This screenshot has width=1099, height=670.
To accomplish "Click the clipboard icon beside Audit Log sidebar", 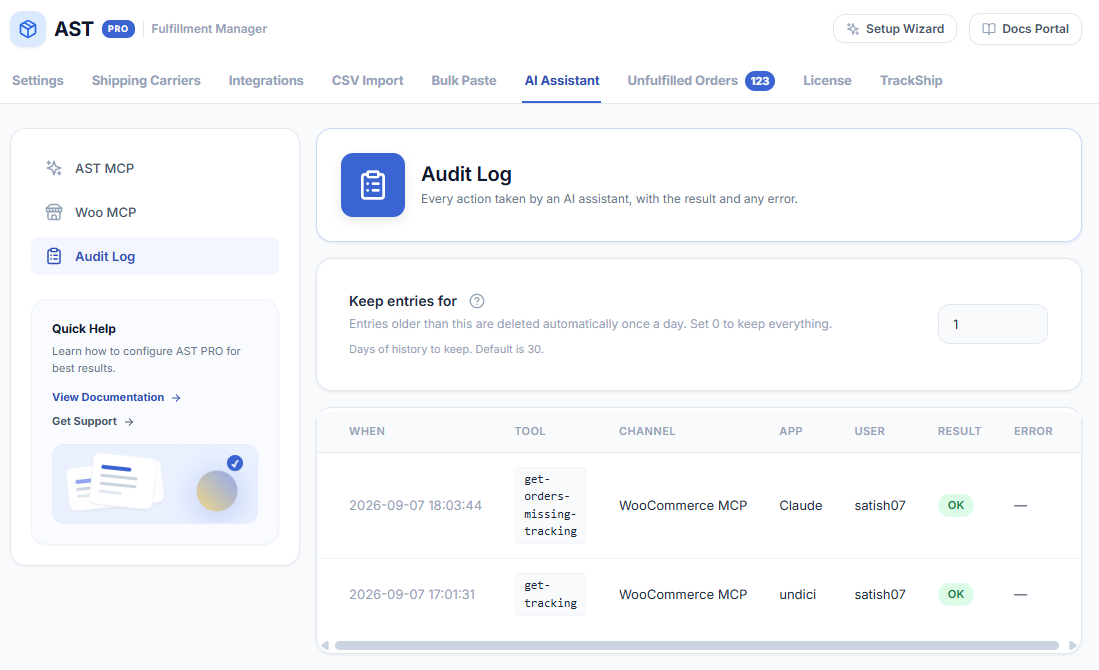I will coord(54,257).
